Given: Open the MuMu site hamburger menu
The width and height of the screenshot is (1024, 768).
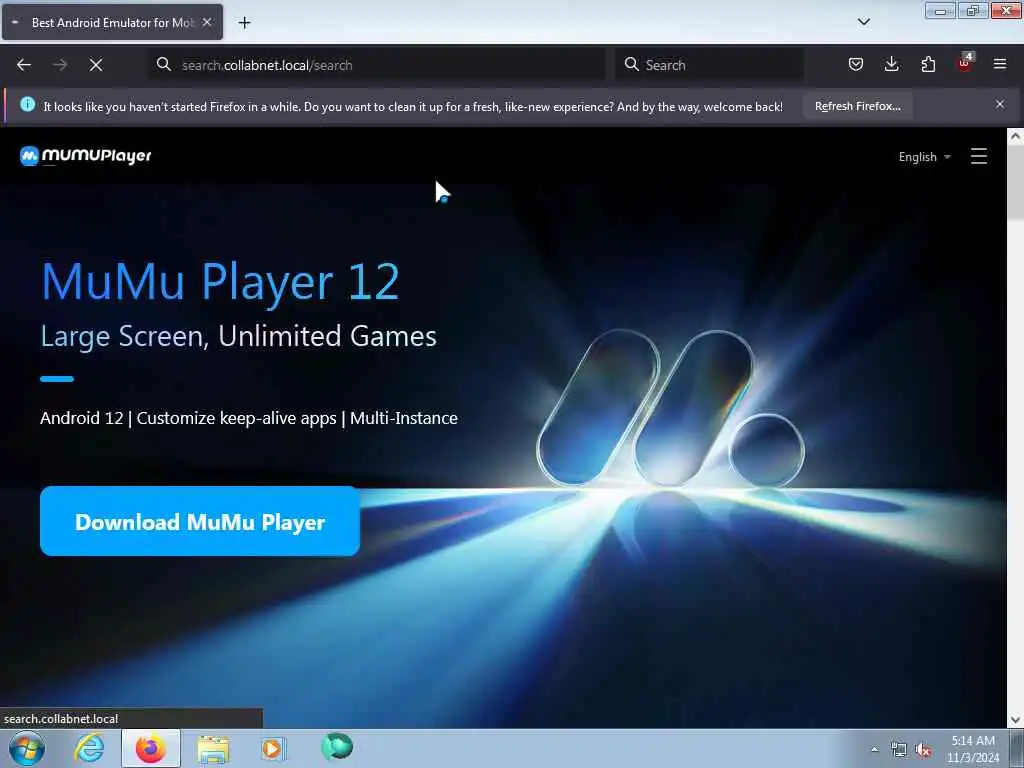Looking at the screenshot, I should (x=978, y=156).
